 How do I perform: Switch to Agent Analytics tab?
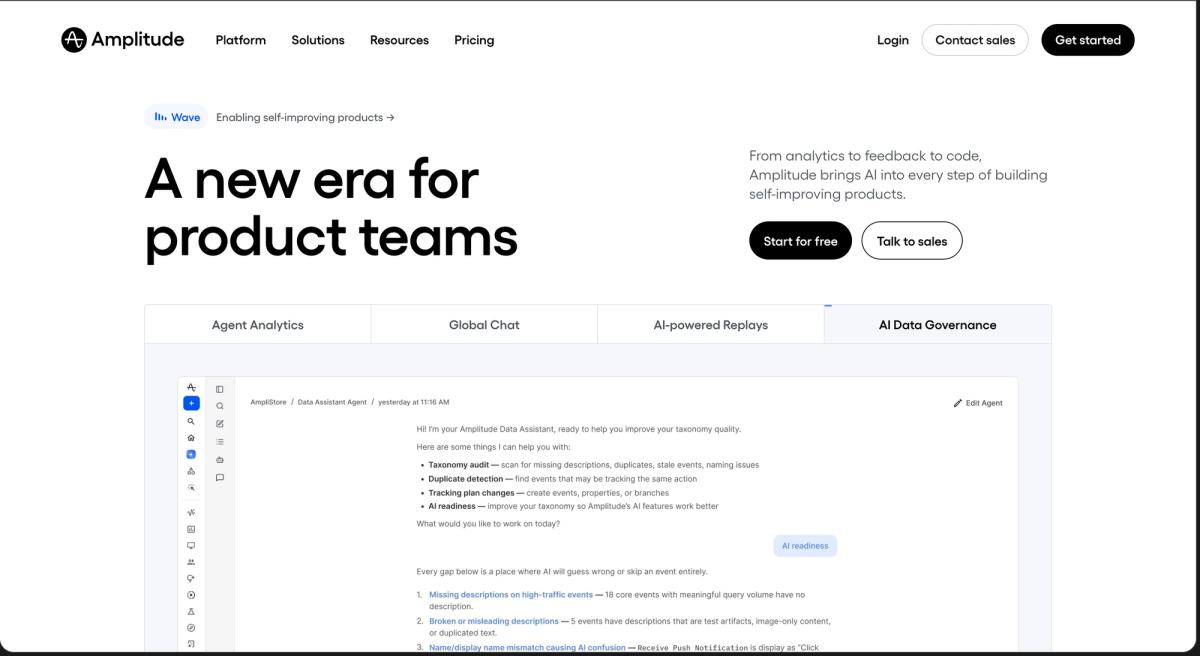click(258, 325)
